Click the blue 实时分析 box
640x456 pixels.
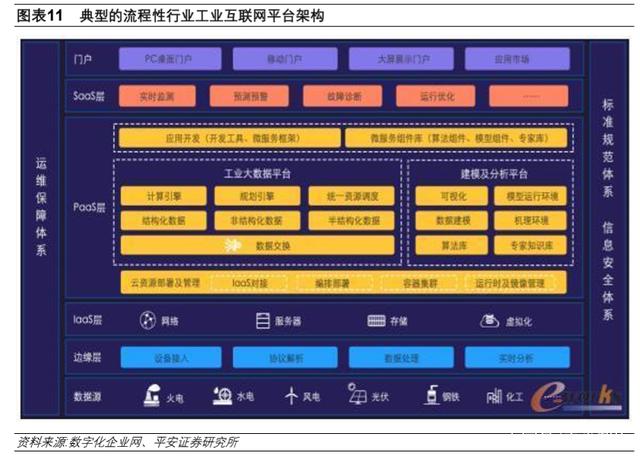(x=517, y=358)
